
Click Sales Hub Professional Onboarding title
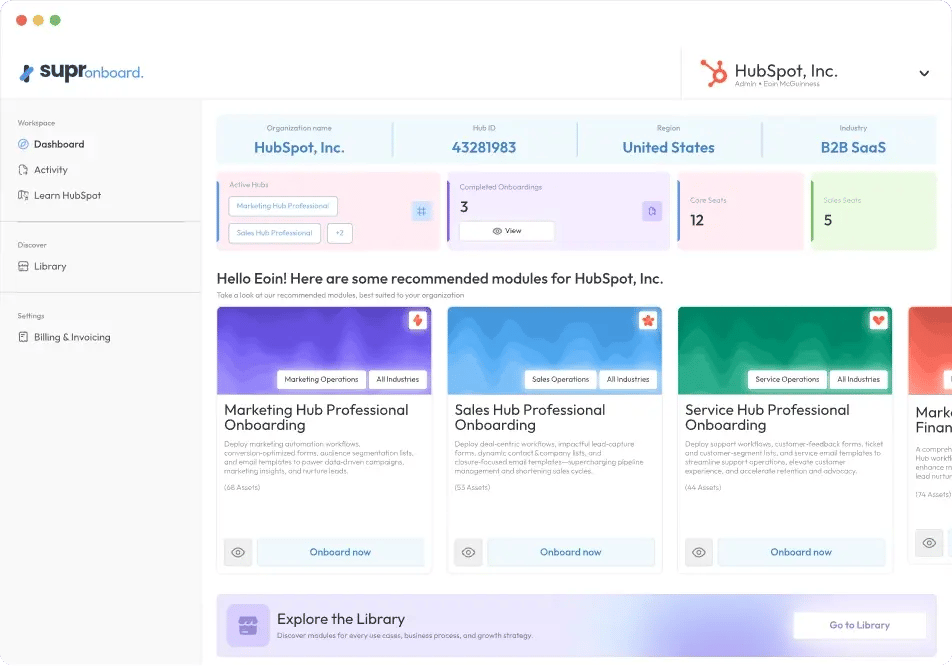530,418
